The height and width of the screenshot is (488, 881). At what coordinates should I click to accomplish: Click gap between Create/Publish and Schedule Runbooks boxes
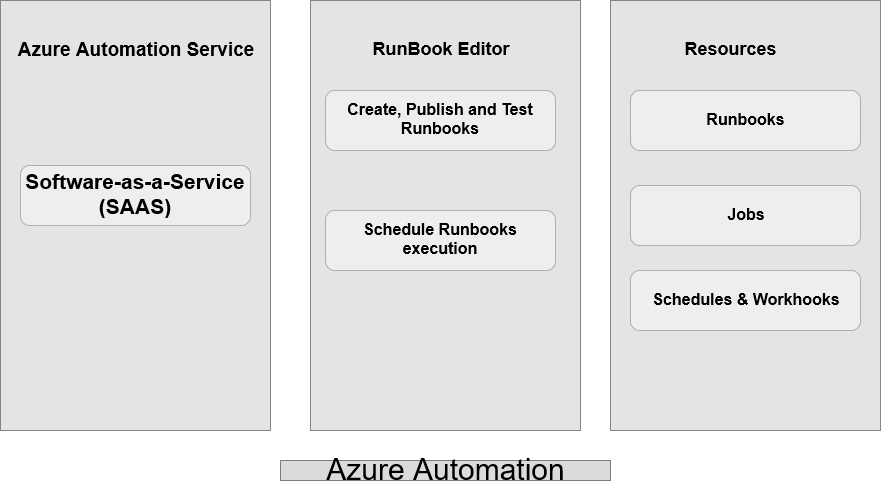[440, 180]
